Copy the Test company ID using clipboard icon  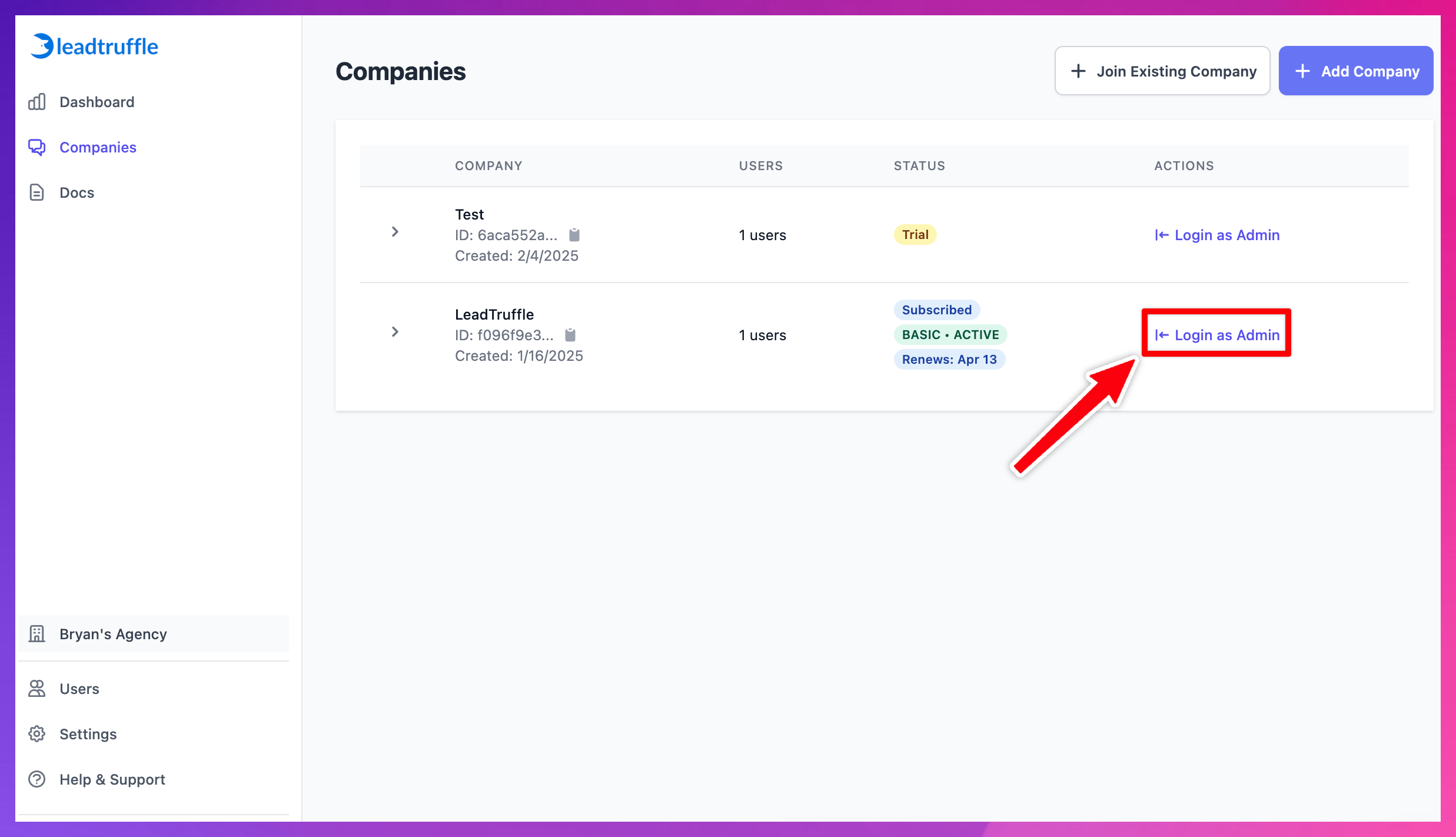574,235
